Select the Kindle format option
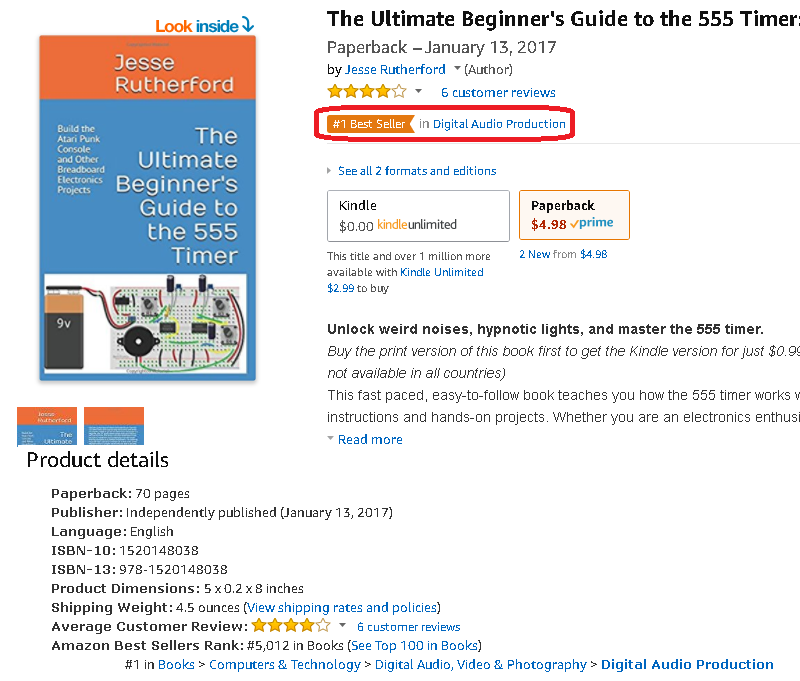 (x=418, y=216)
